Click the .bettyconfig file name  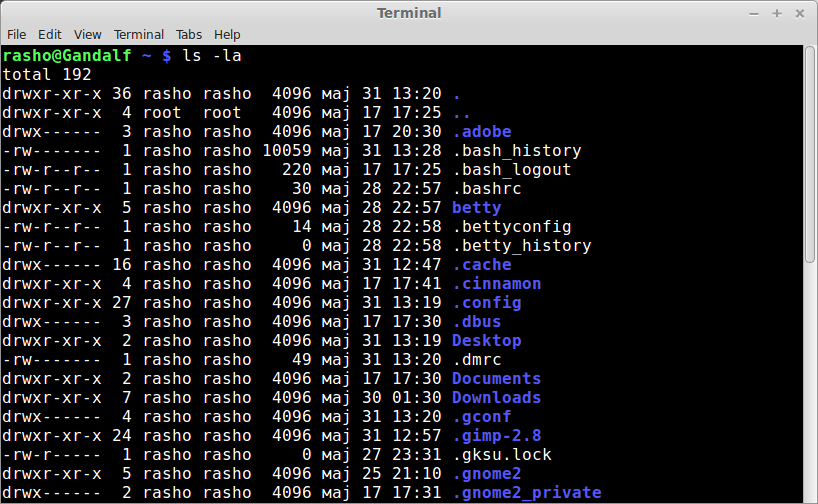pyautogui.click(x=512, y=226)
